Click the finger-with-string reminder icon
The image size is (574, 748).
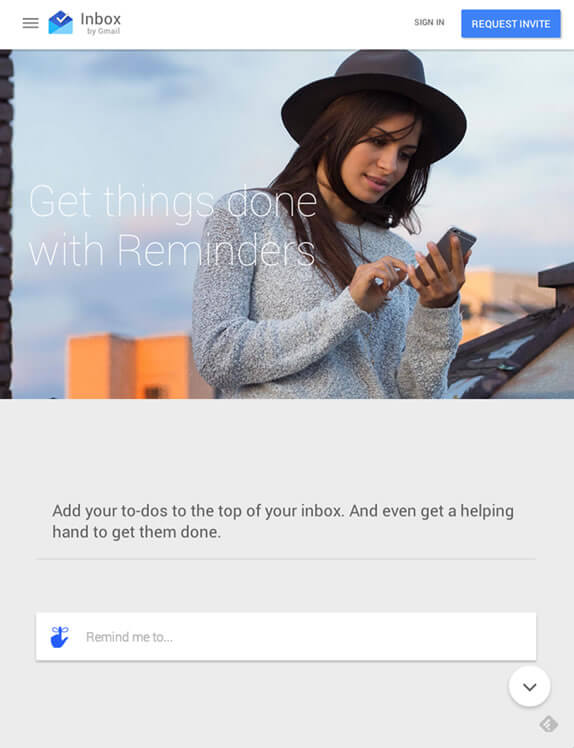pyautogui.click(x=60, y=637)
